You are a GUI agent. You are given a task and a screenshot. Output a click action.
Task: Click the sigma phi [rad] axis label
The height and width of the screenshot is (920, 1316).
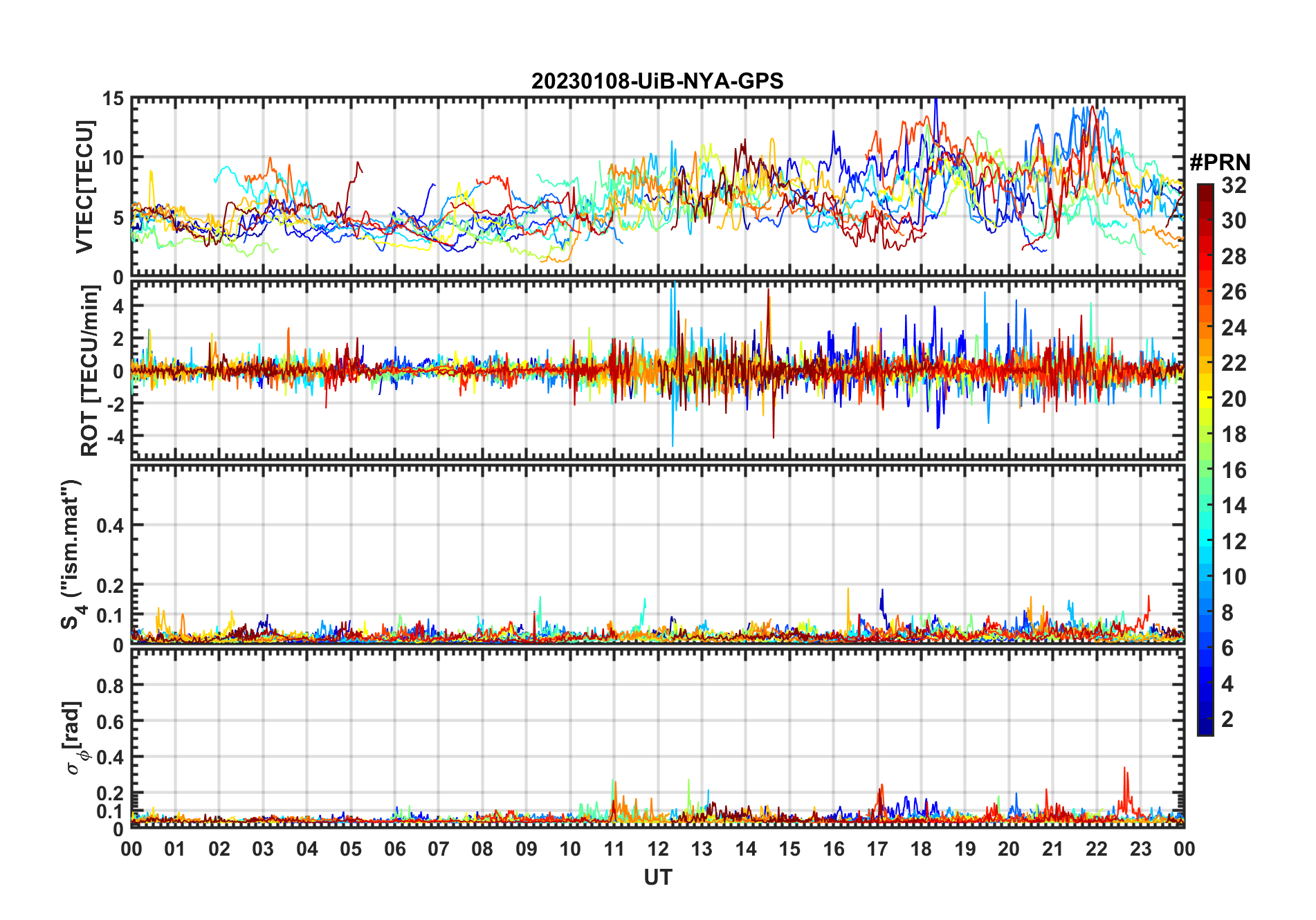click(x=75, y=737)
